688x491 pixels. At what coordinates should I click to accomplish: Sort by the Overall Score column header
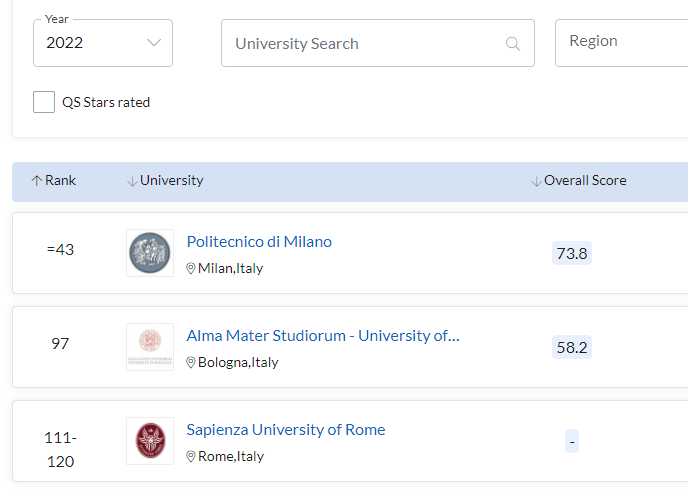(585, 181)
